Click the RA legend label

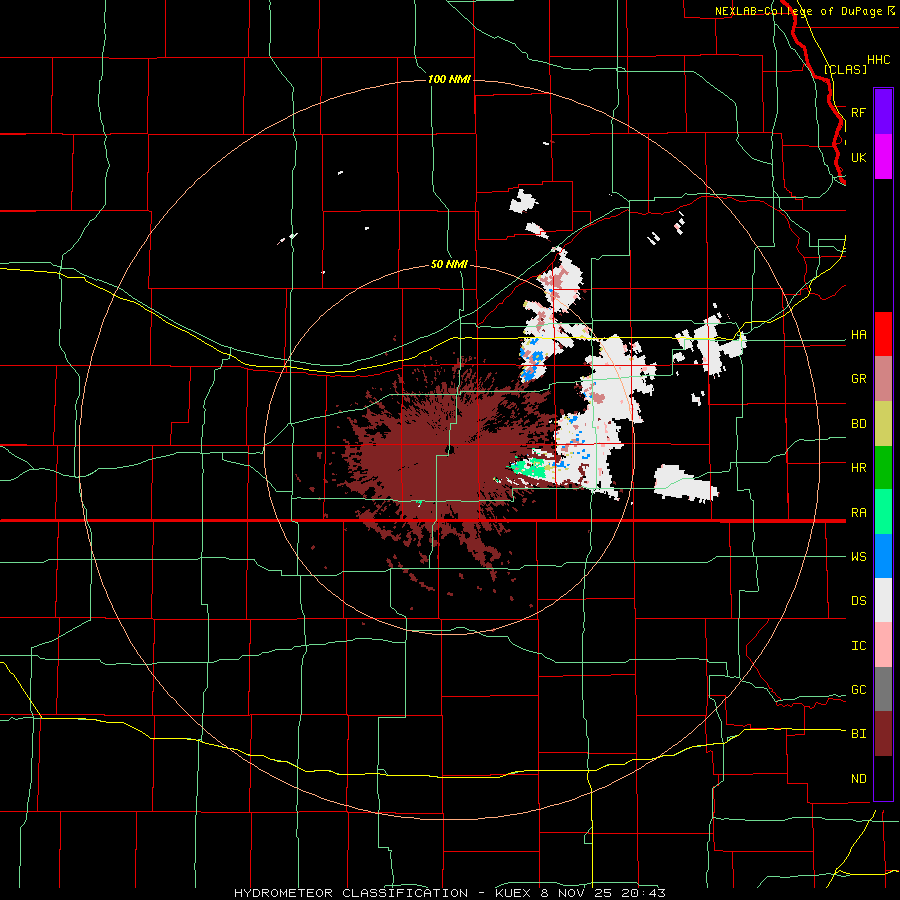click(858, 513)
